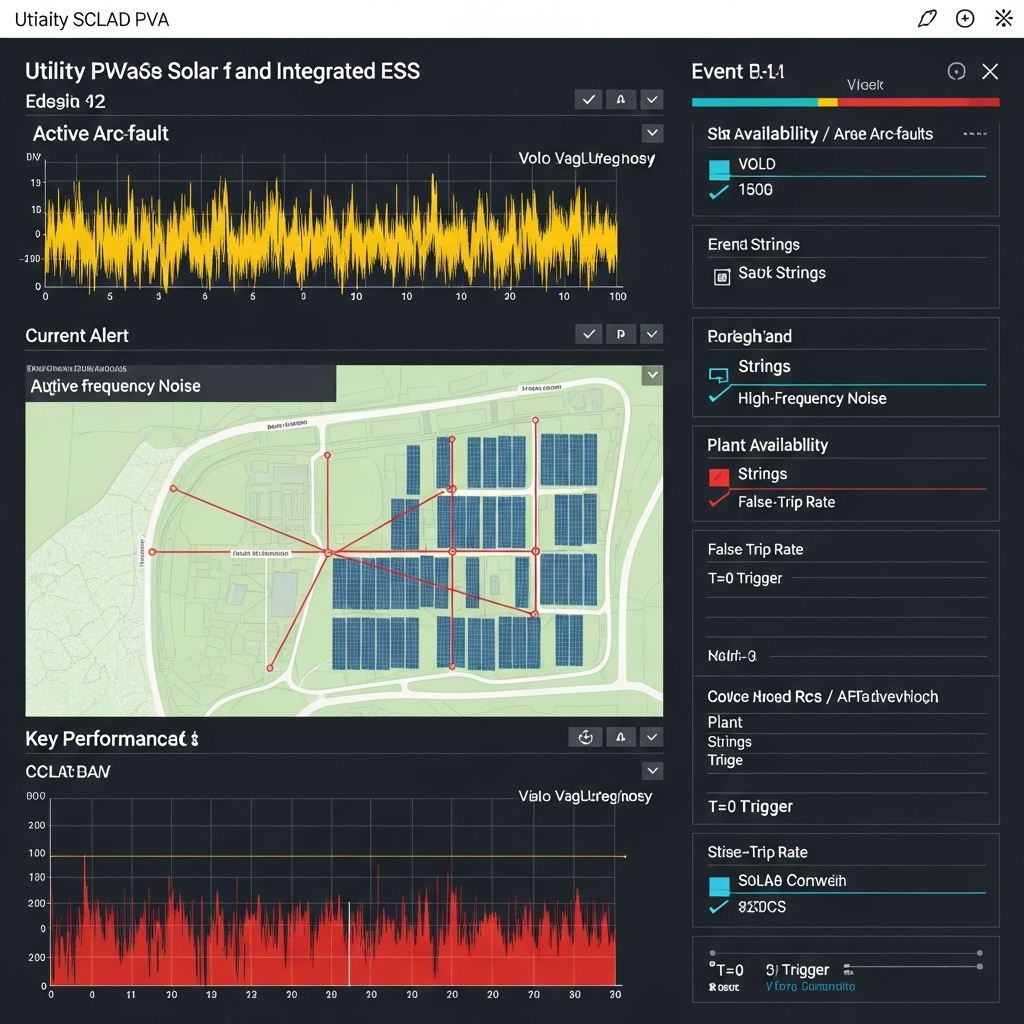This screenshot has width=1024, height=1024.
Task: Click the target icon in Event B-1.1 header
Action: click(956, 71)
